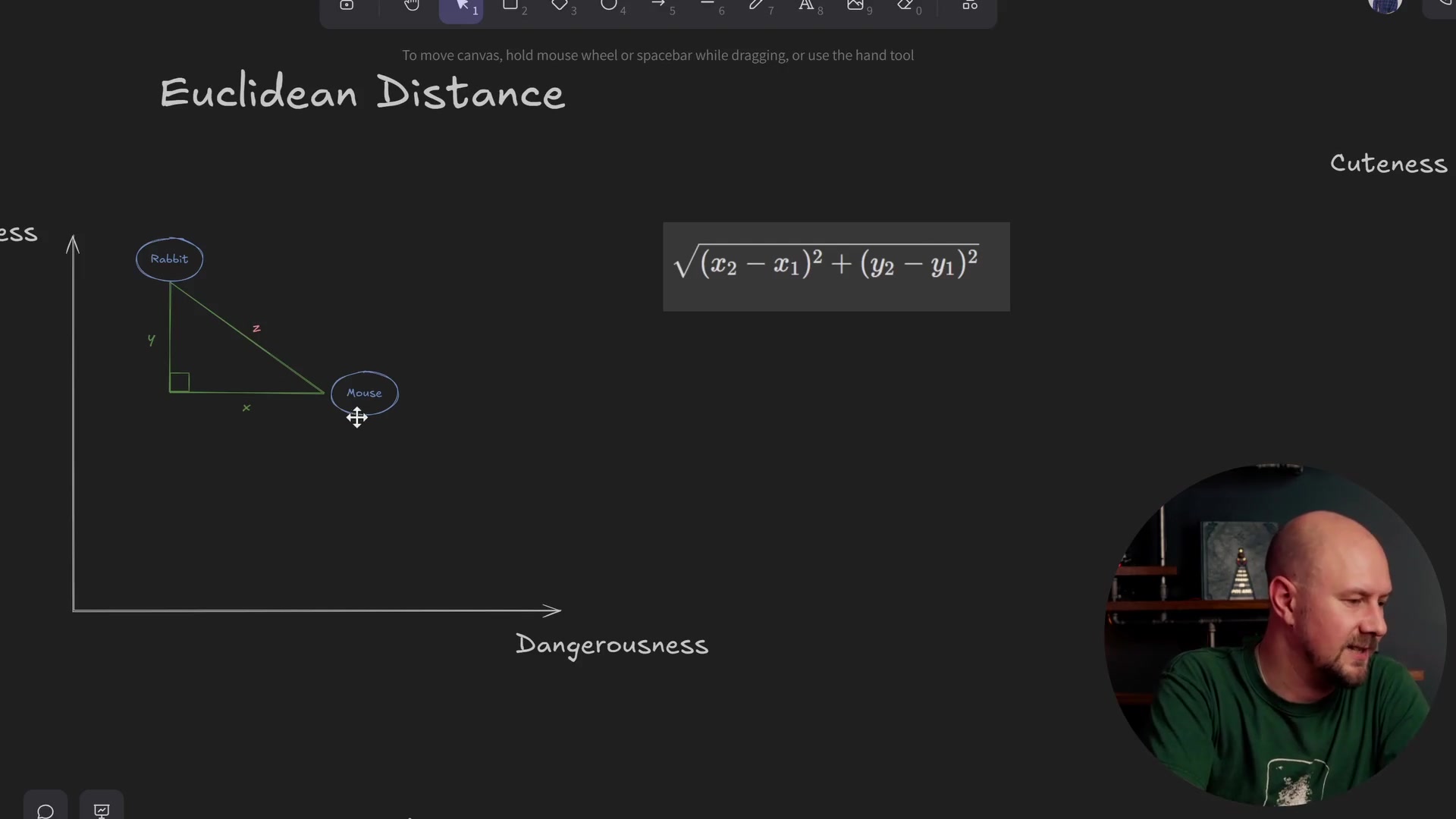The width and height of the screenshot is (1456, 819).
Task: Select the Arrow tool
Action: 658,8
